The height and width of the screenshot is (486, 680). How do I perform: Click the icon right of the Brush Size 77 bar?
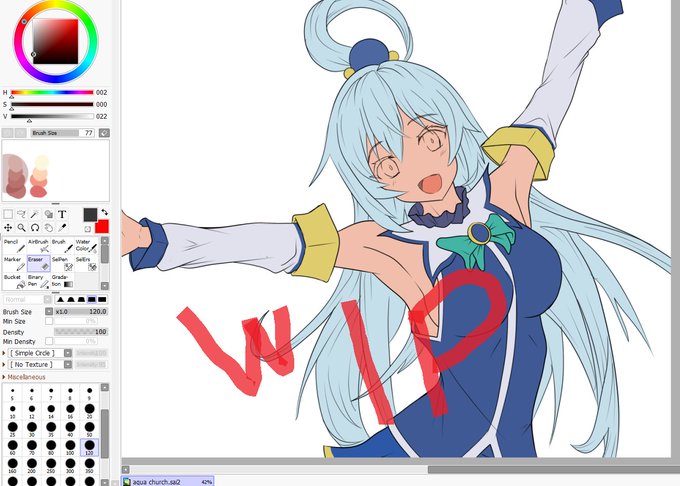pos(104,133)
